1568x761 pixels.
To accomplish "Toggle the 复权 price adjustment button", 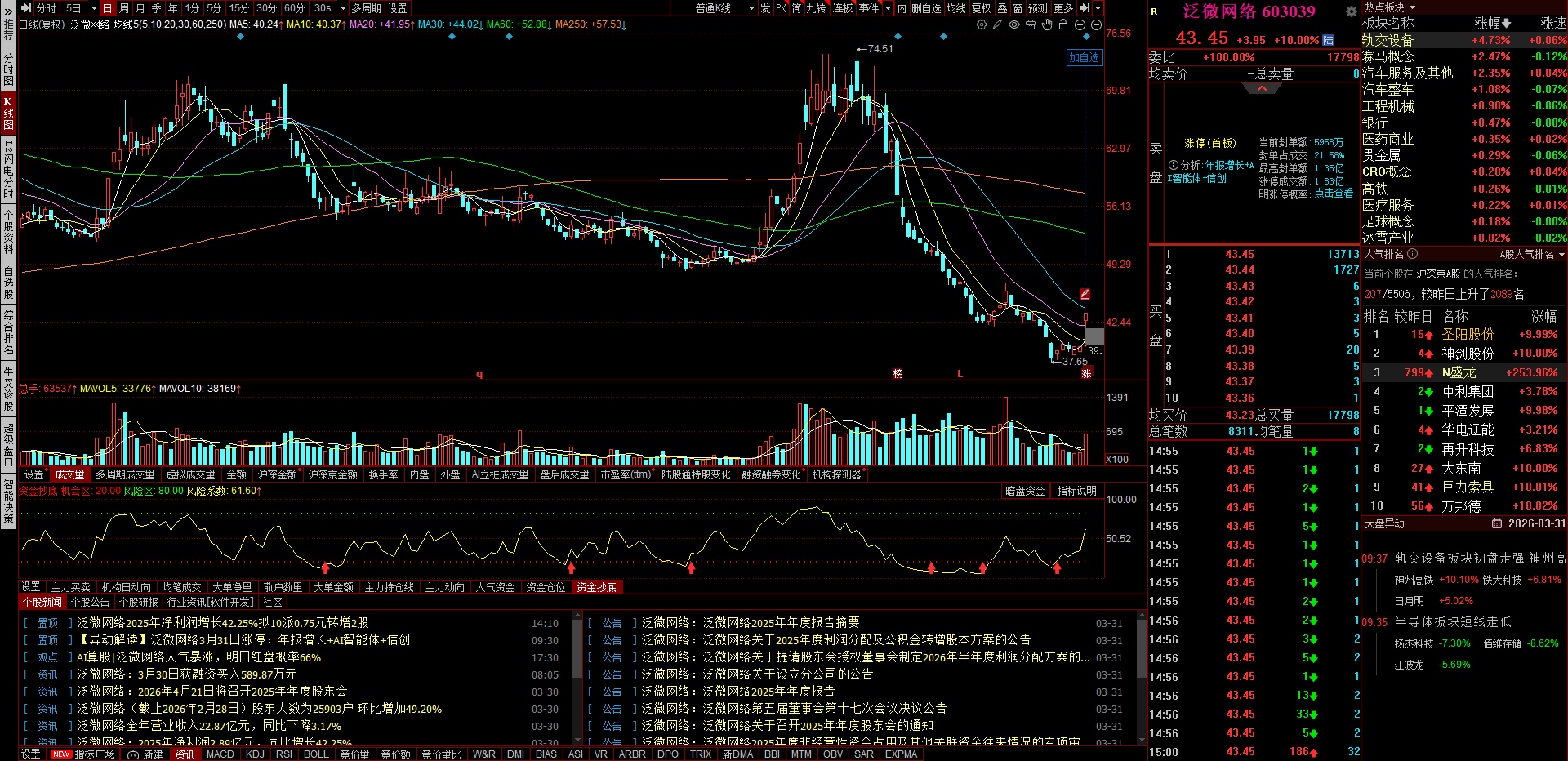I will 981,8.
